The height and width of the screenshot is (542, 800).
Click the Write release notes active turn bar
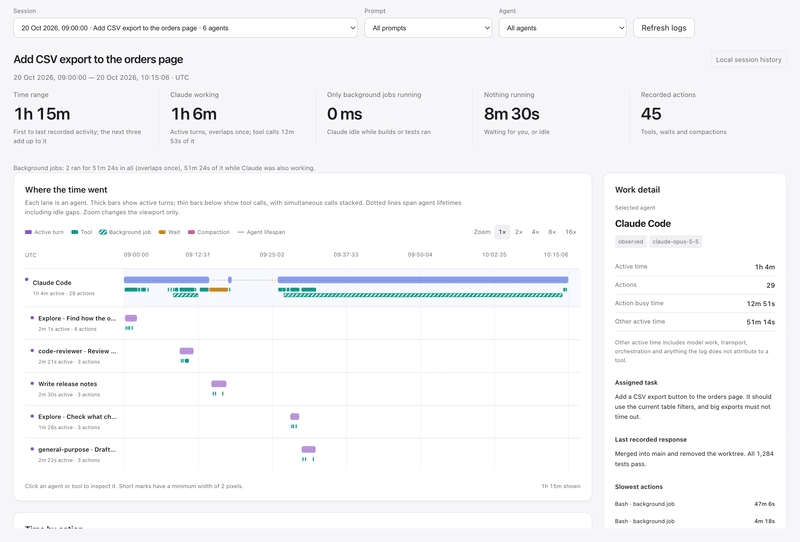tap(219, 384)
